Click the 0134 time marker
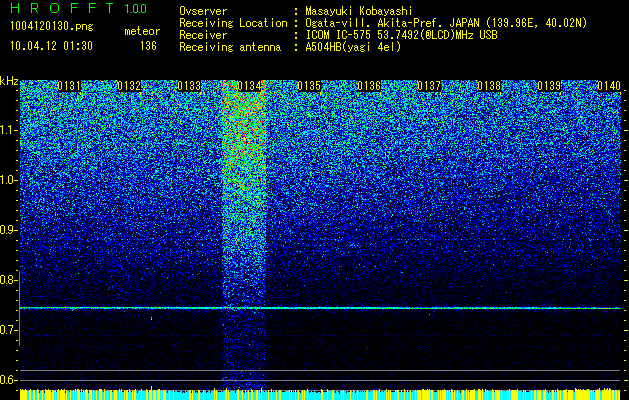 [249, 86]
